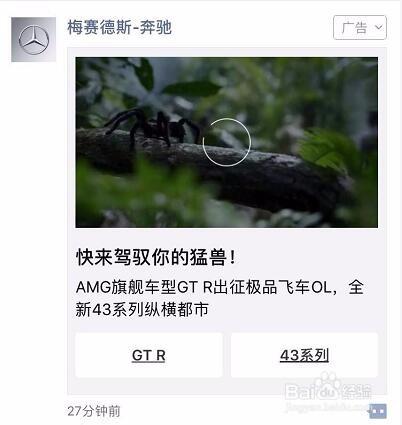Expand the chevron arrow beside 广告
This screenshot has width=402, height=425.
379,27
